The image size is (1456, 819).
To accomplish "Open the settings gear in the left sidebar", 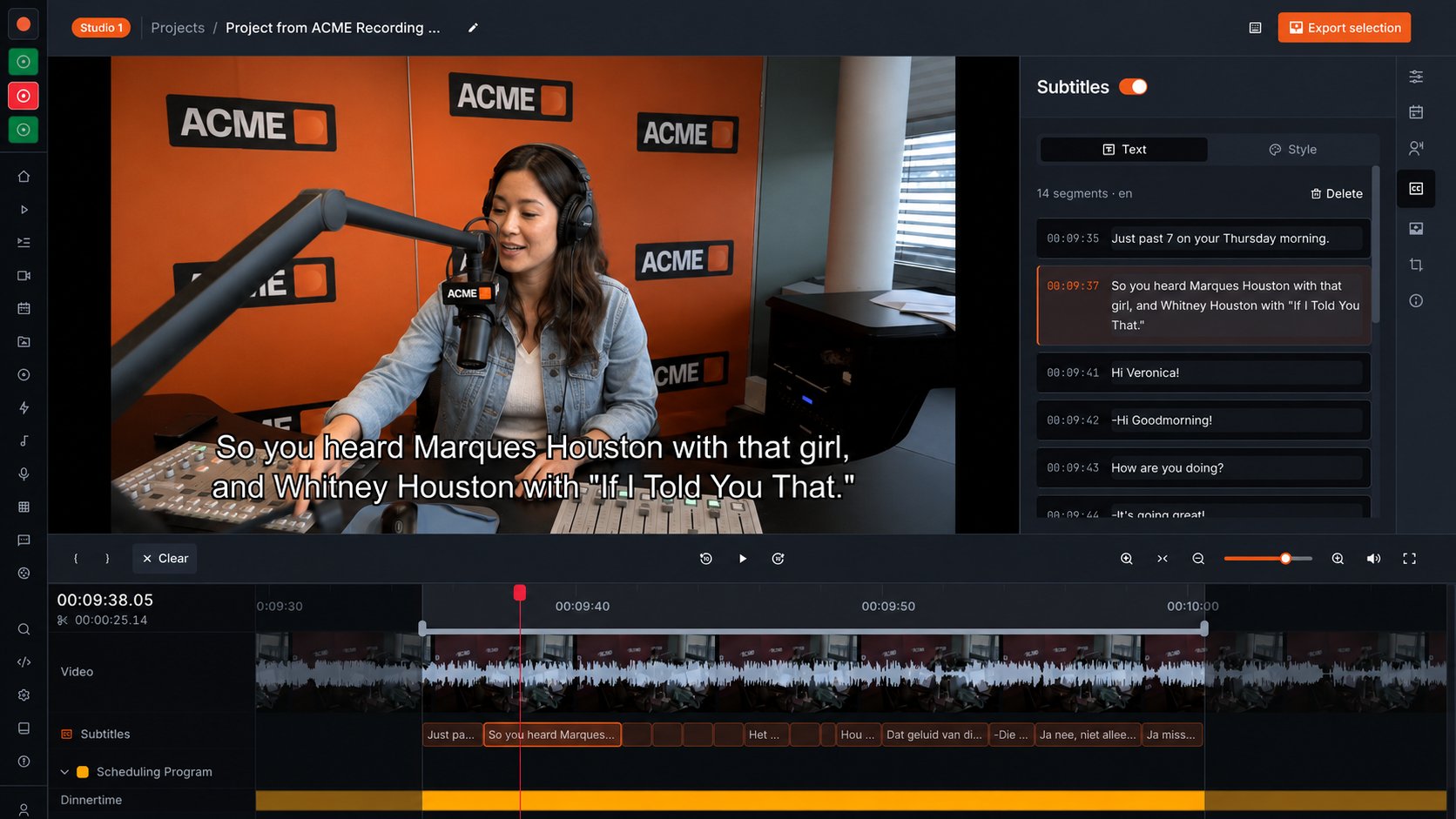I will pos(24,695).
